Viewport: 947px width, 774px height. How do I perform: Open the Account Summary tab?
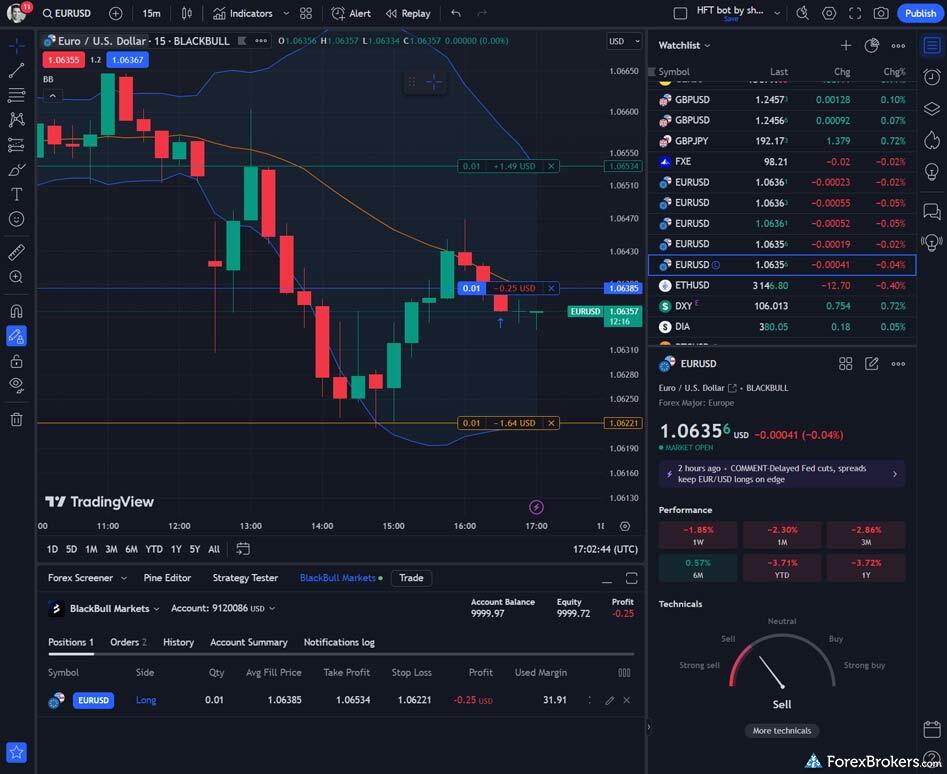(249, 642)
